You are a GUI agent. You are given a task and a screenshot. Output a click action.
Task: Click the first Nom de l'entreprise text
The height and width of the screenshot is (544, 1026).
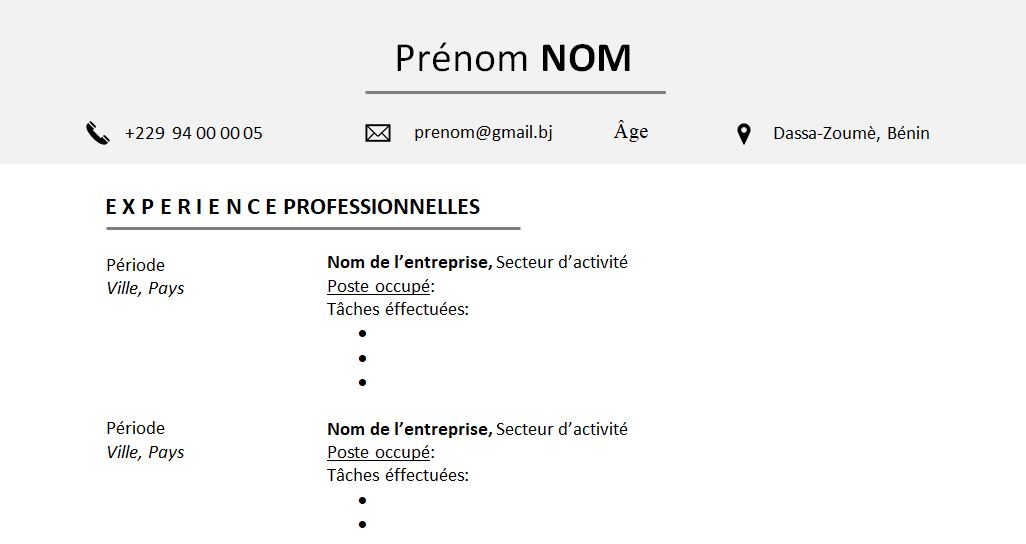point(409,262)
